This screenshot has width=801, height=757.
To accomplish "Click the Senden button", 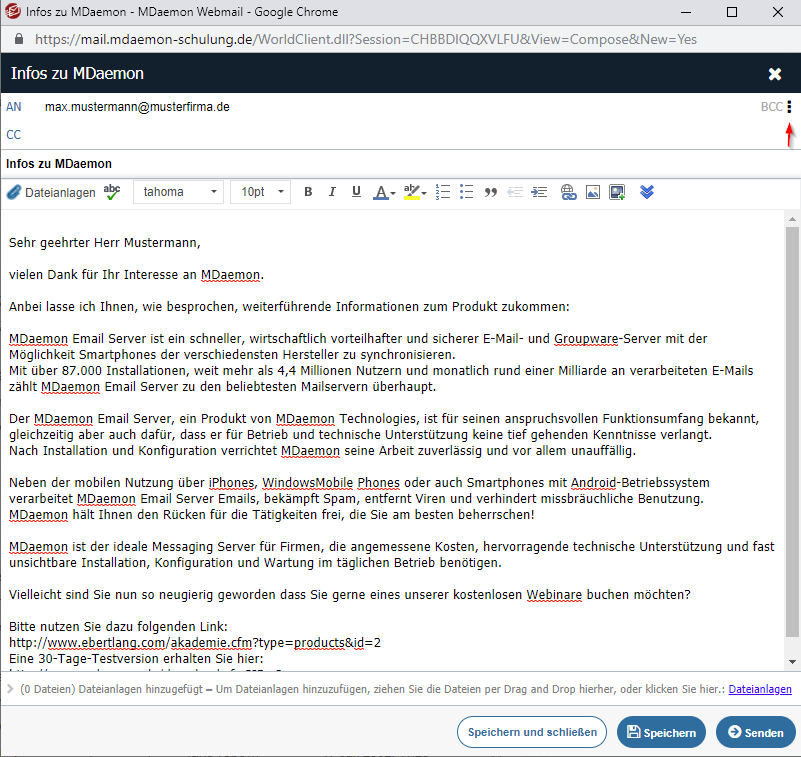I will [x=755, y=733].
